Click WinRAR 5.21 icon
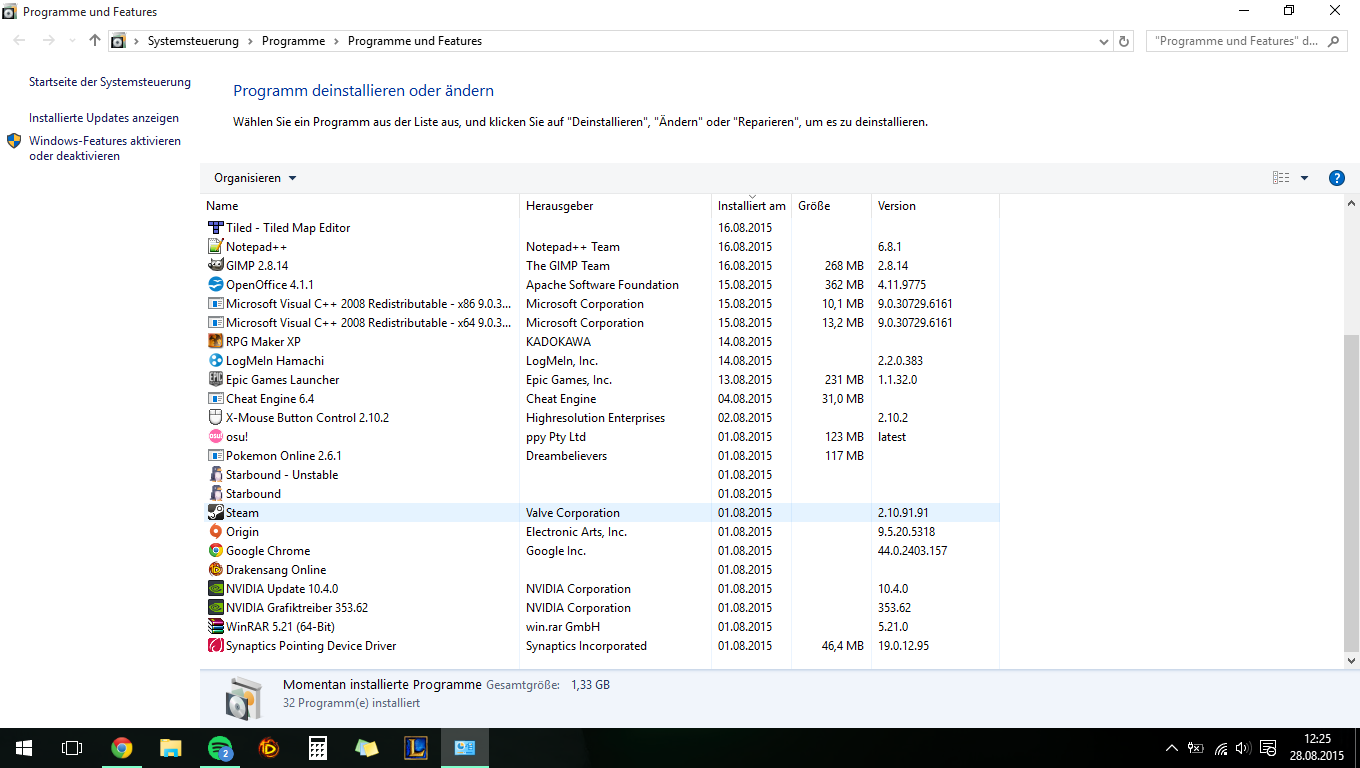 tap(215, 627)
